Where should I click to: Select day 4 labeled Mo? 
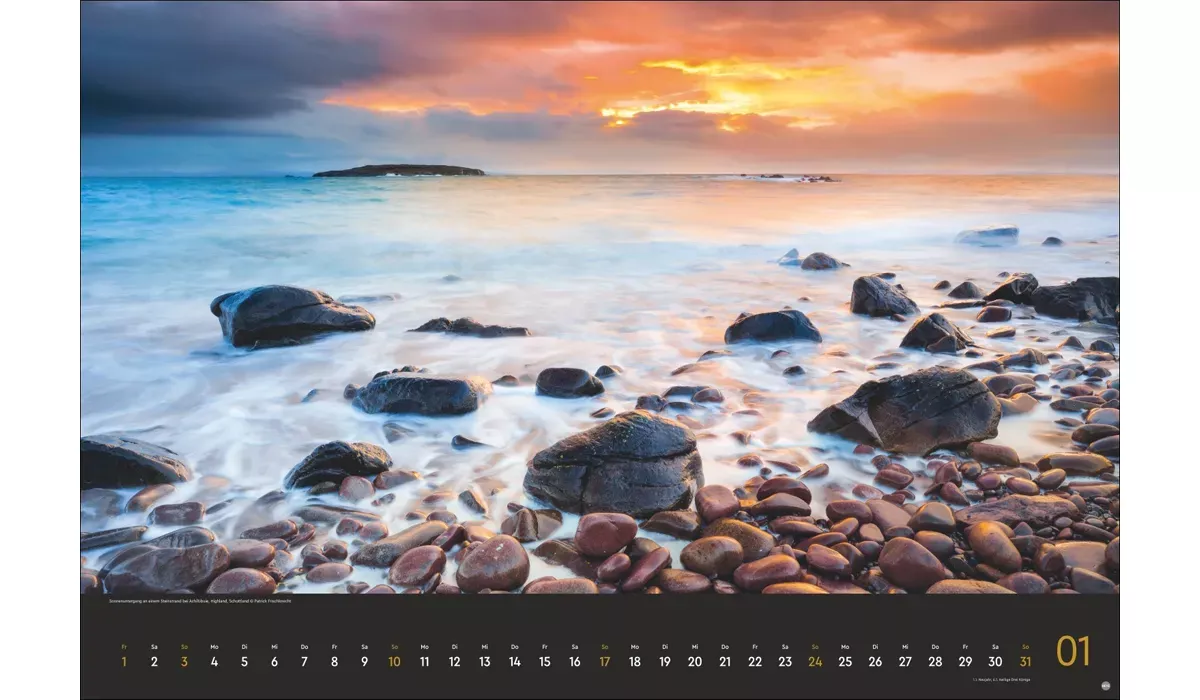214,656
